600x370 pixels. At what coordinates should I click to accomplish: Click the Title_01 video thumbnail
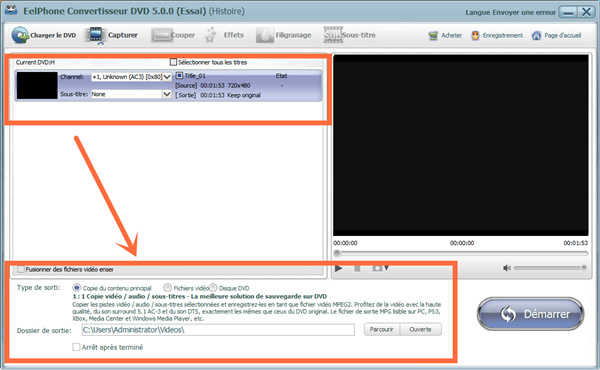(x=37, y=85)
